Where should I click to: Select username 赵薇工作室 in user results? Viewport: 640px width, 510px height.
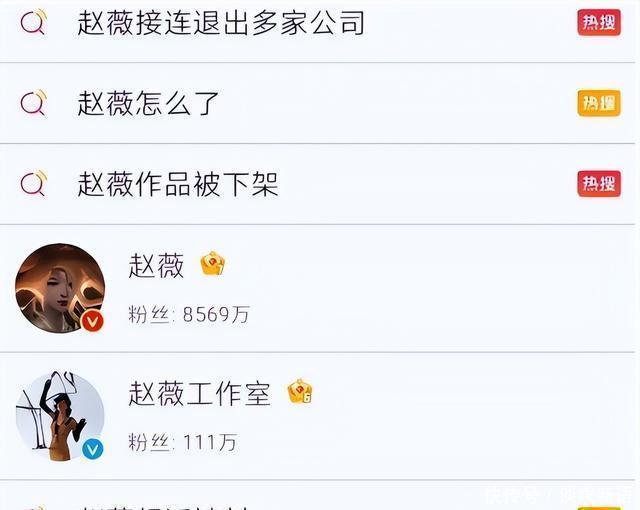[200, 394]
